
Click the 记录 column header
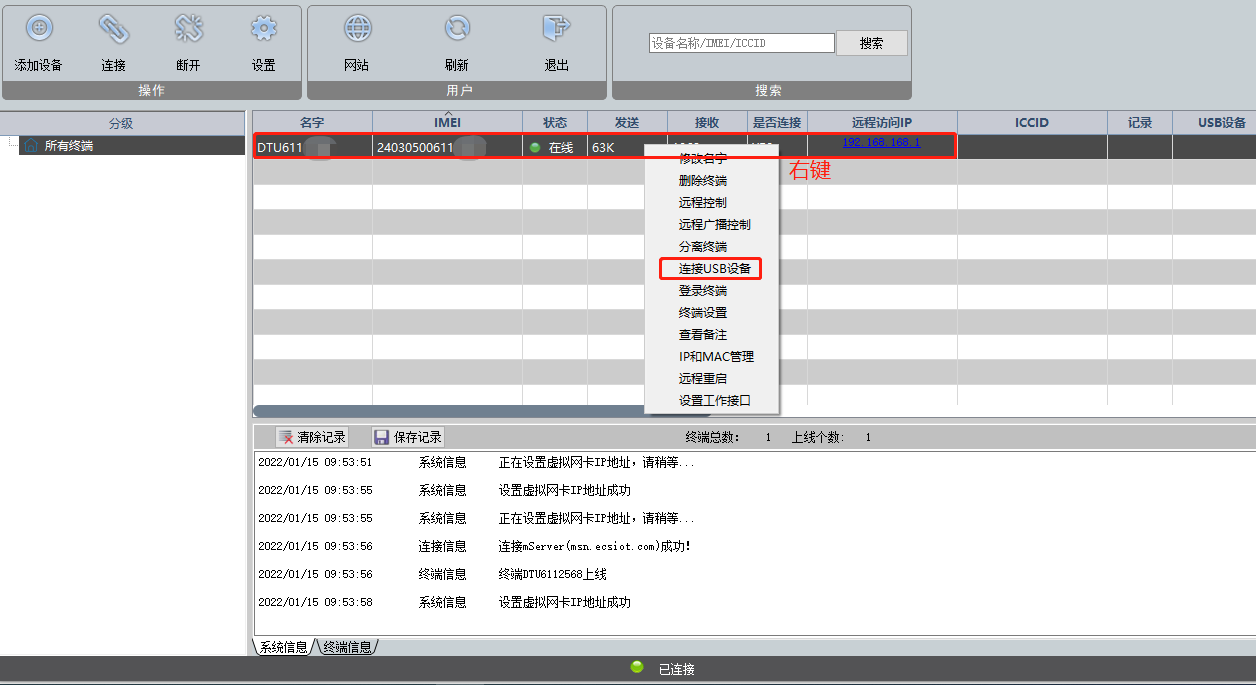tap(1140, 123)
